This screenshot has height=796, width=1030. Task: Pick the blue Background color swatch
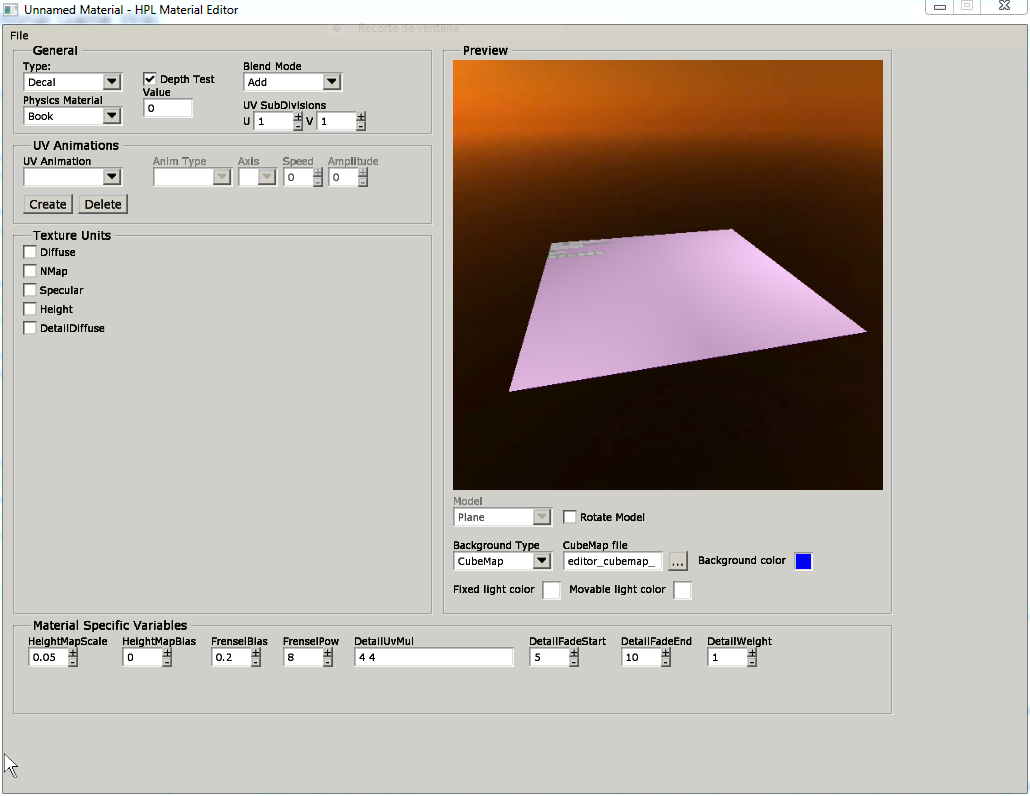[803, 561]
